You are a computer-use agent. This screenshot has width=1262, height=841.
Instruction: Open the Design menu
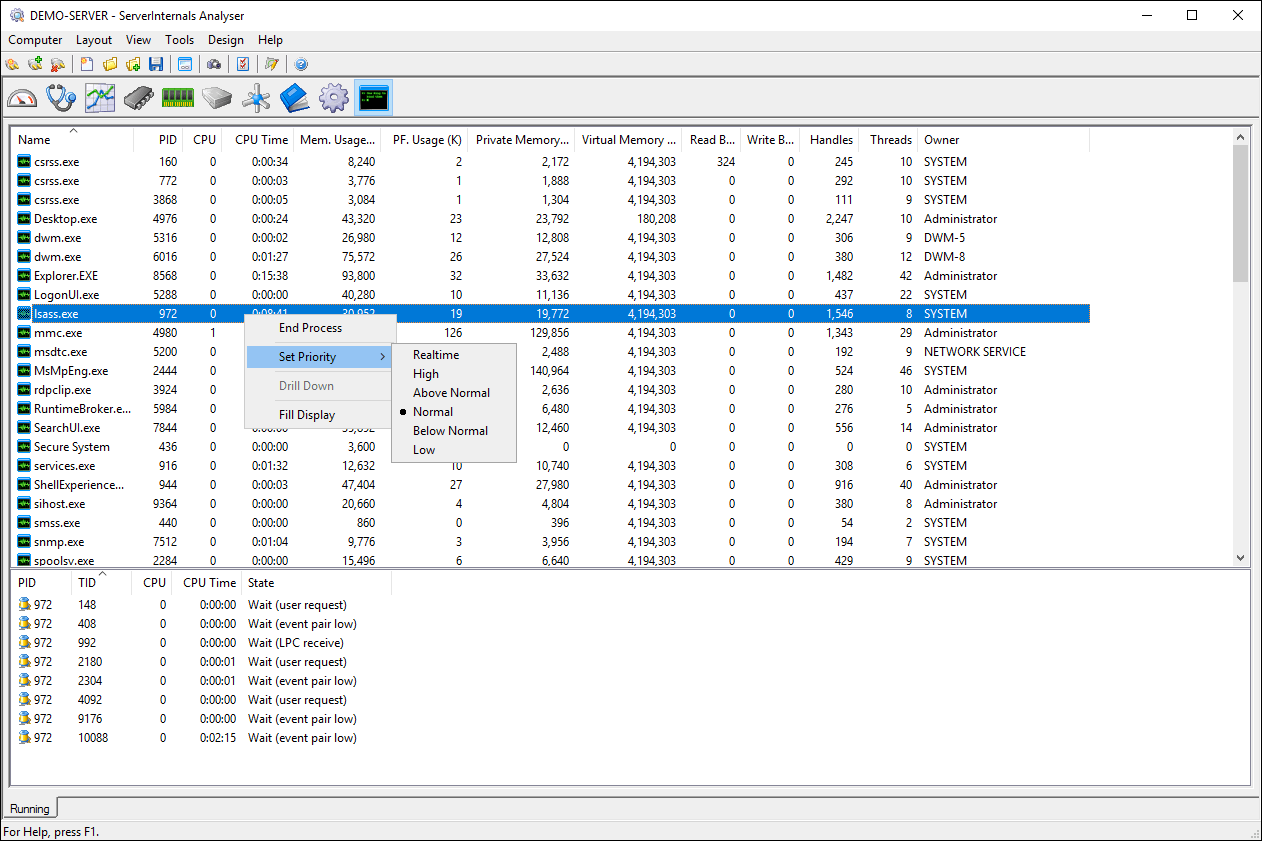226,40
